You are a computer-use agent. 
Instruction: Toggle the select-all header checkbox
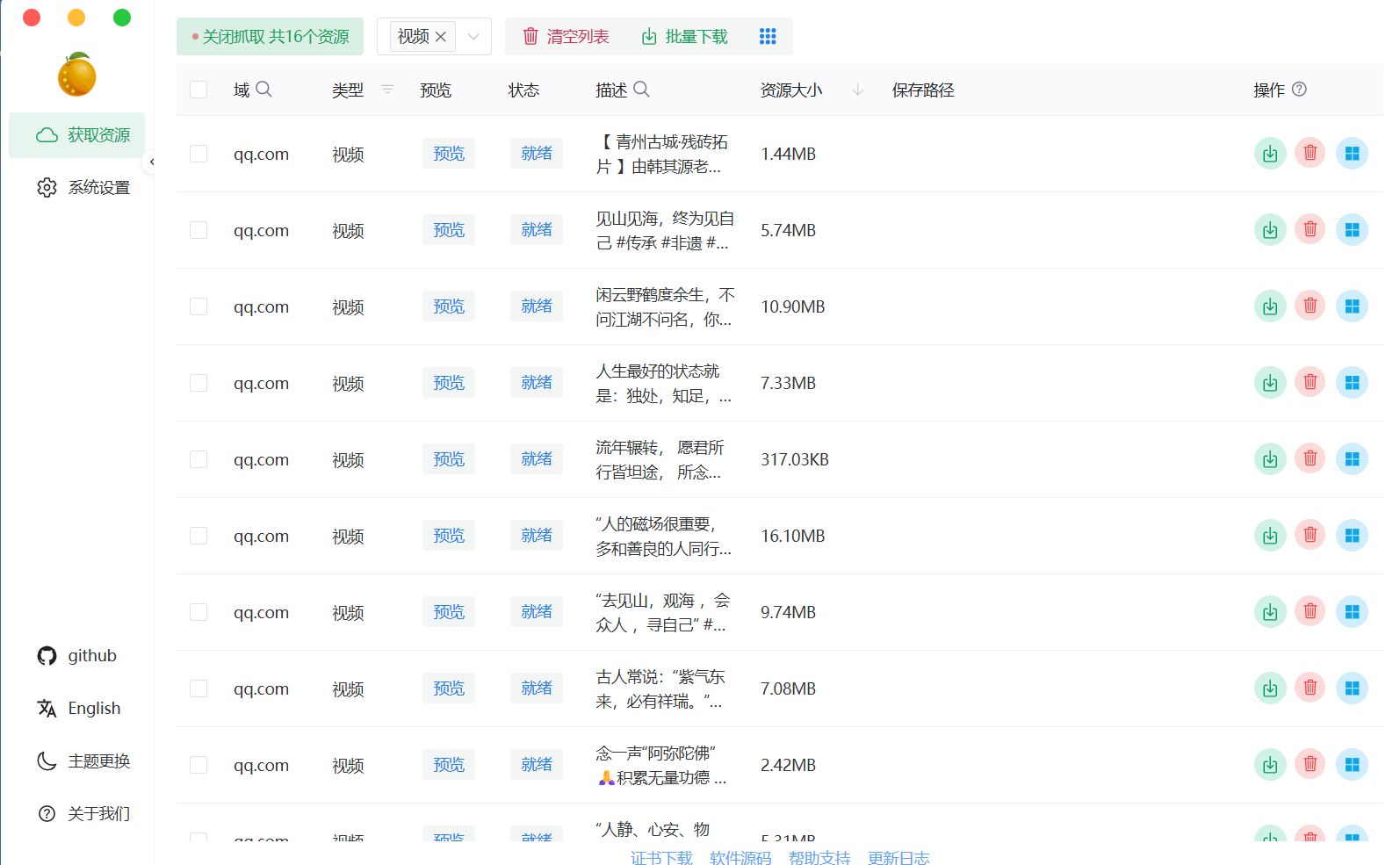pyautogui.click(x=198, y=90)
